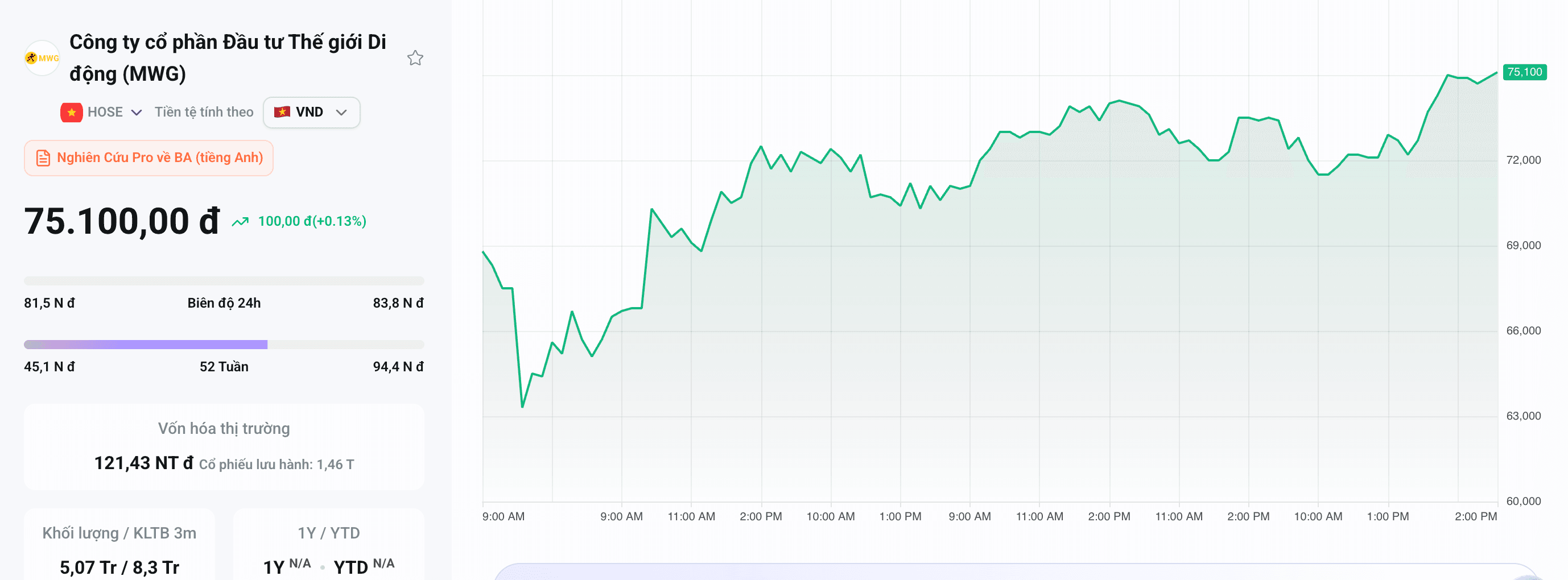This screenshot has width=1568, height=580.
Task: Click the market cap value 121,43 NT đ
Action: [143, 463]
